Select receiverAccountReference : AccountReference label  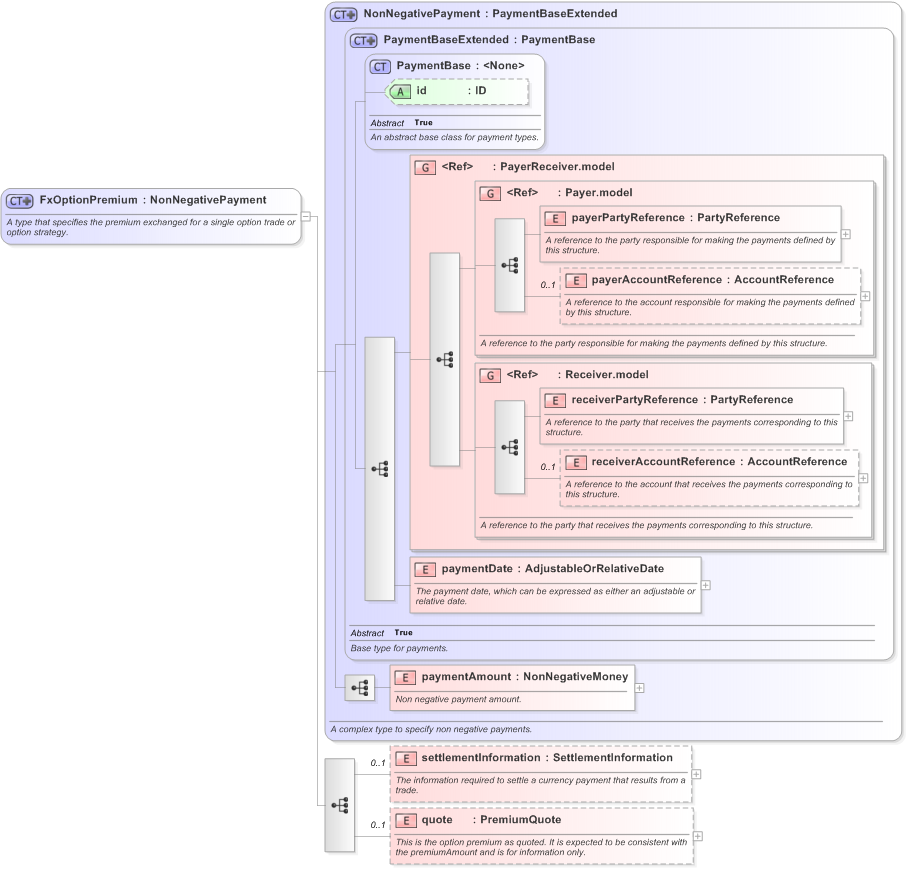click(719, 462)
